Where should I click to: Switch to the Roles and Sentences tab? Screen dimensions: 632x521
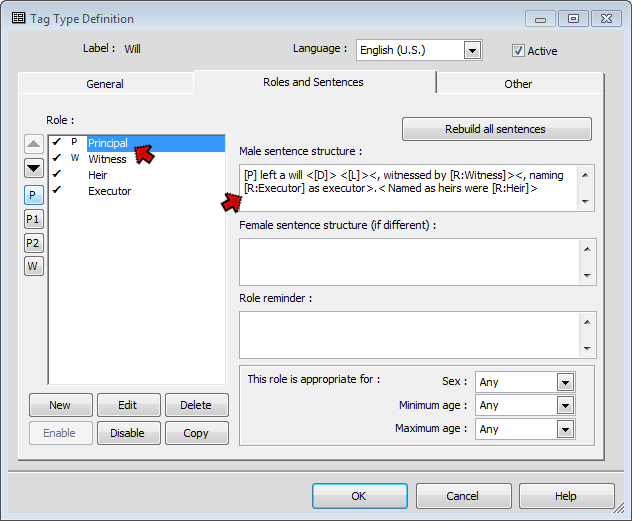(x=314, y=82)
